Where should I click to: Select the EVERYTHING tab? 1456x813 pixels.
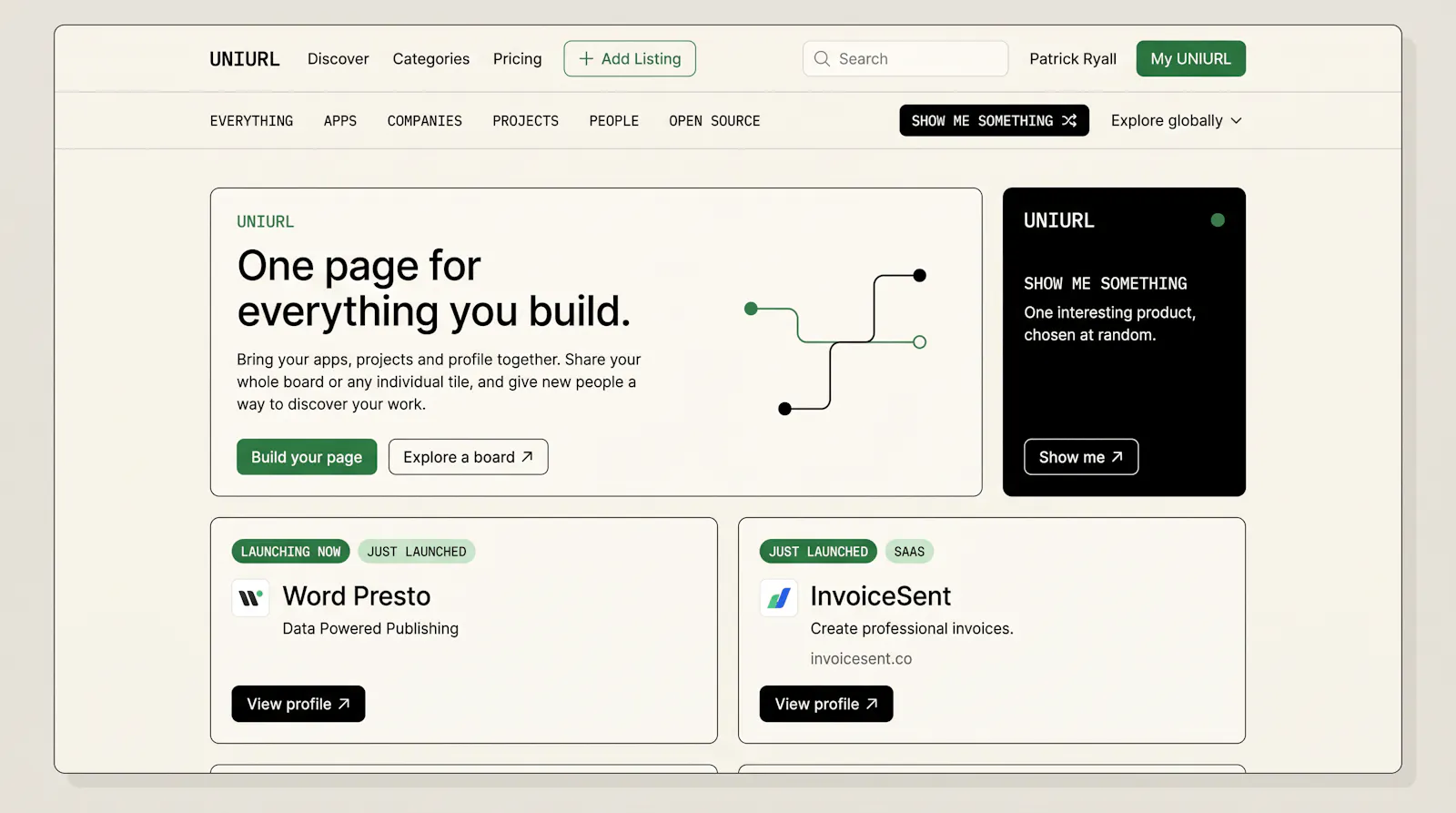click(x=251, y=121)
